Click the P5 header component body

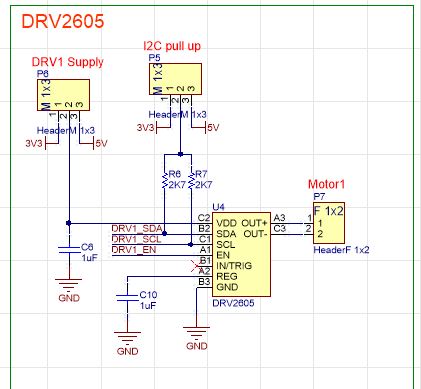click(x=175, y=79)
